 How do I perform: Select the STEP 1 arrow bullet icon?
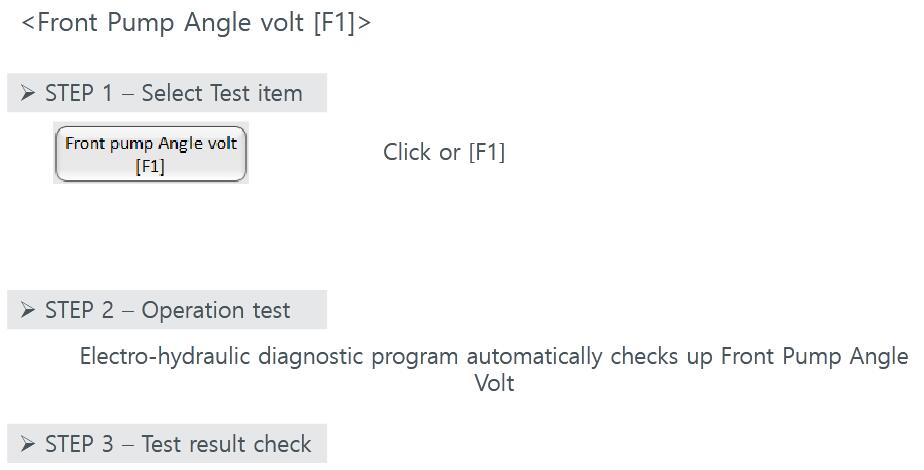coord(28,93)
